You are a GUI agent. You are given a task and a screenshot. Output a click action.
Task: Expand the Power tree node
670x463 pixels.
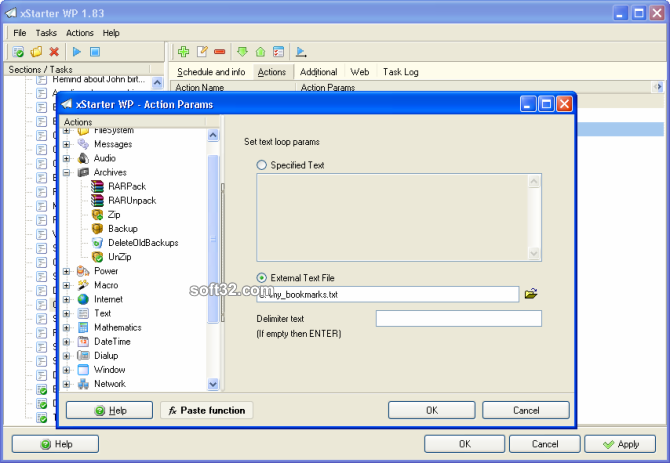(67, 271)
